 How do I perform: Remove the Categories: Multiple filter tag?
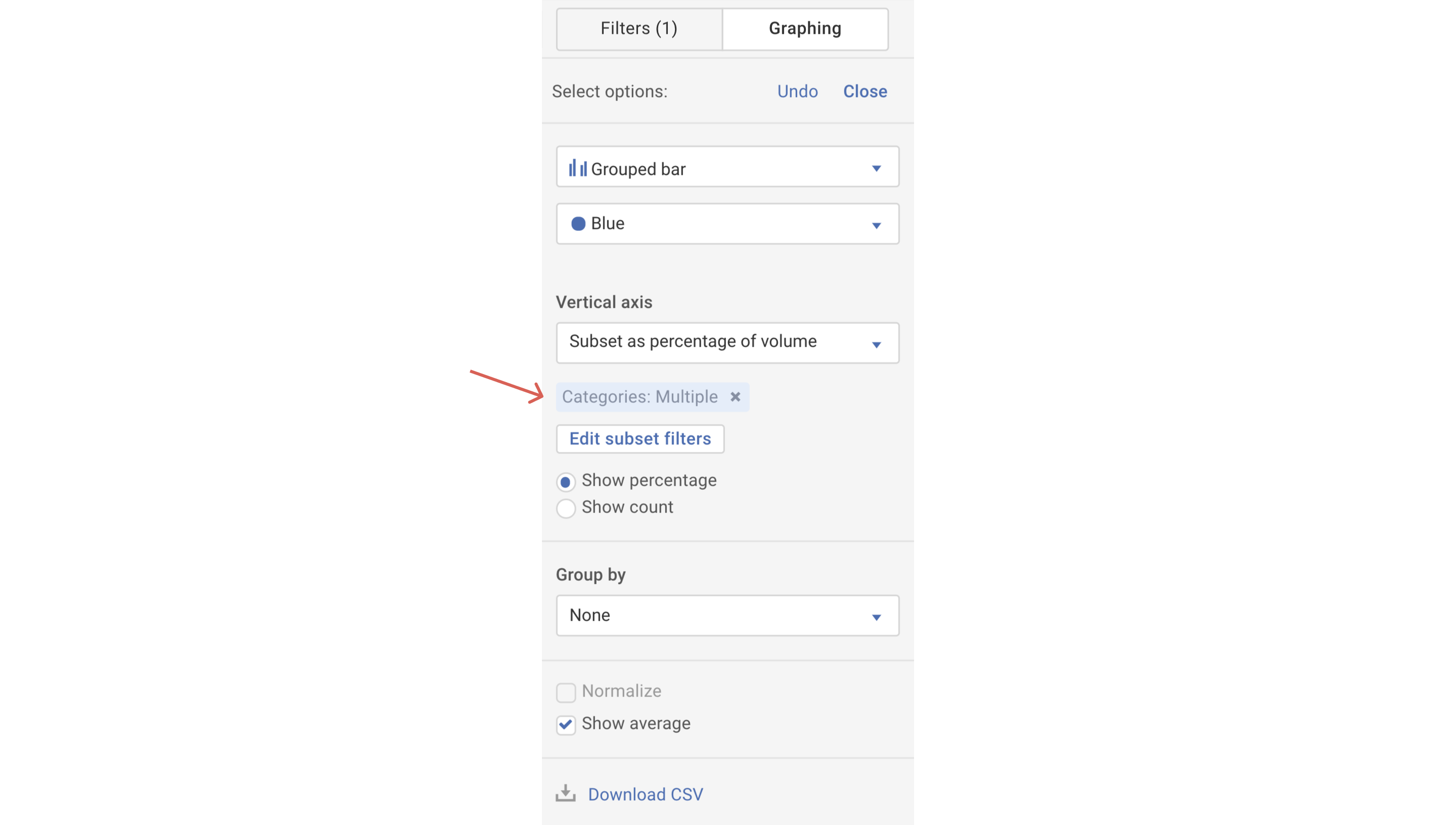(x=736, y=397)
